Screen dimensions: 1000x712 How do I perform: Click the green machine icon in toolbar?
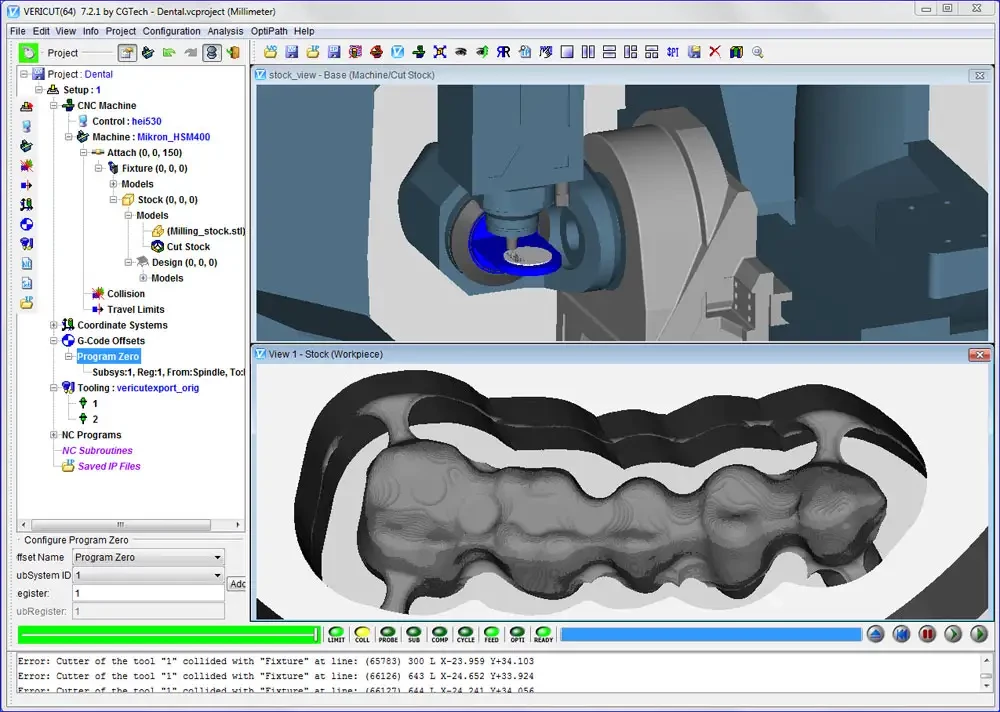418,52
